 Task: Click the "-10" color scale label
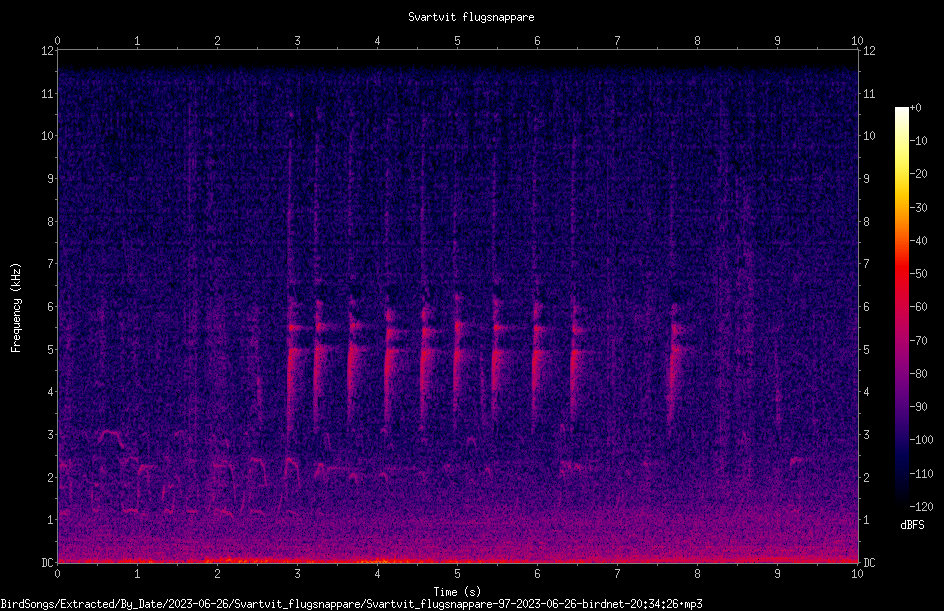[919, 141]
